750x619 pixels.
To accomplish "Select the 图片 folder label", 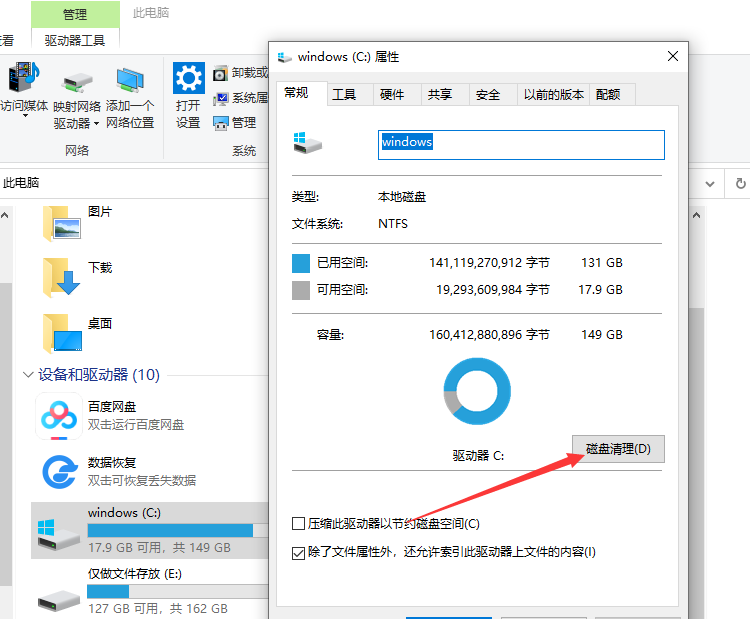I will [x=100, y=212].
